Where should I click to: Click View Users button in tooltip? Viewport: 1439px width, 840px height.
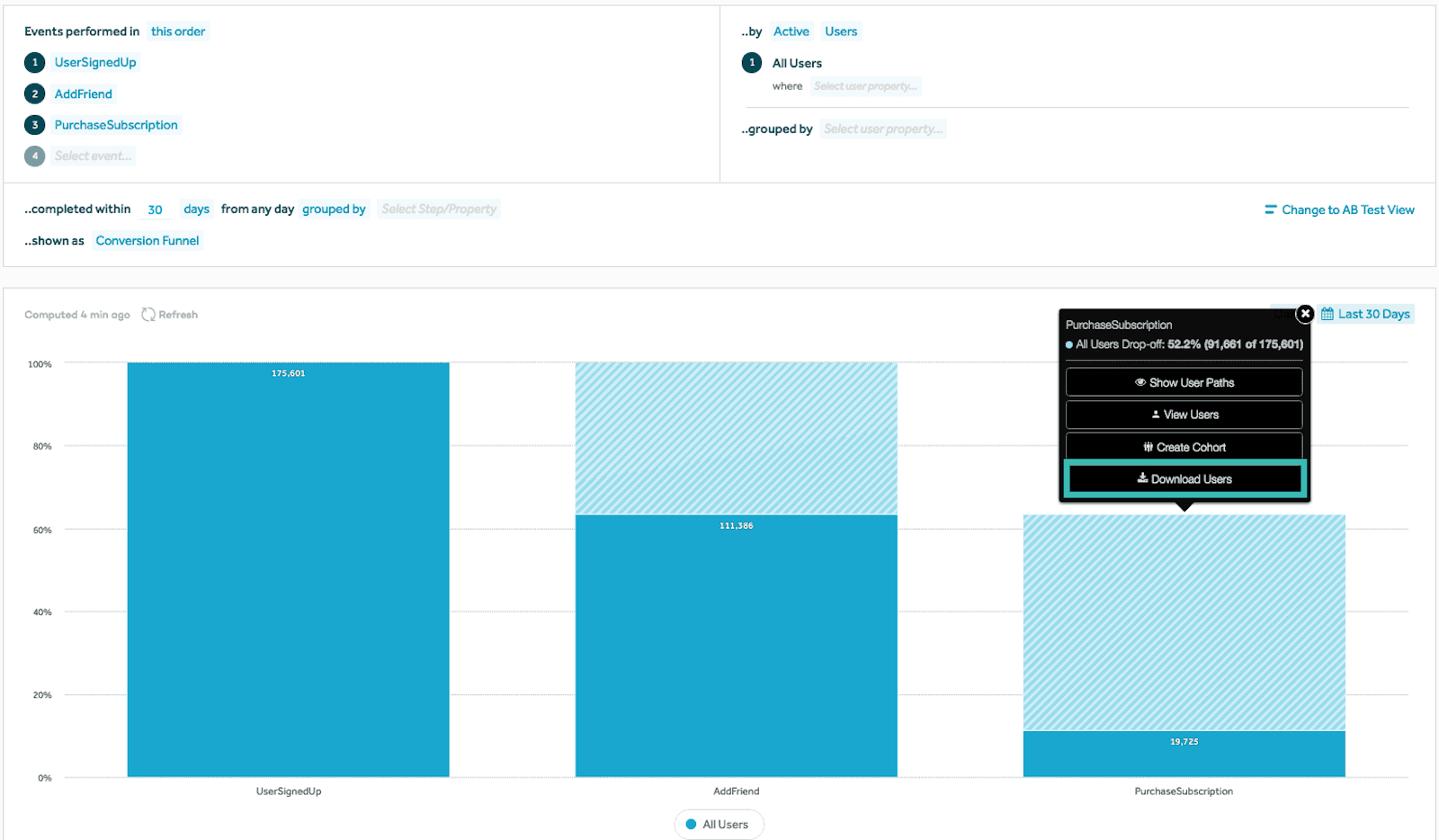click(x=1184, y=415)
